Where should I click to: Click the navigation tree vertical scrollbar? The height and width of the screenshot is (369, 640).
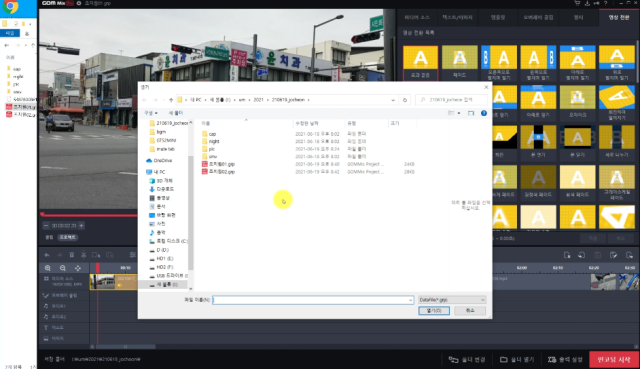pos(190,212)
